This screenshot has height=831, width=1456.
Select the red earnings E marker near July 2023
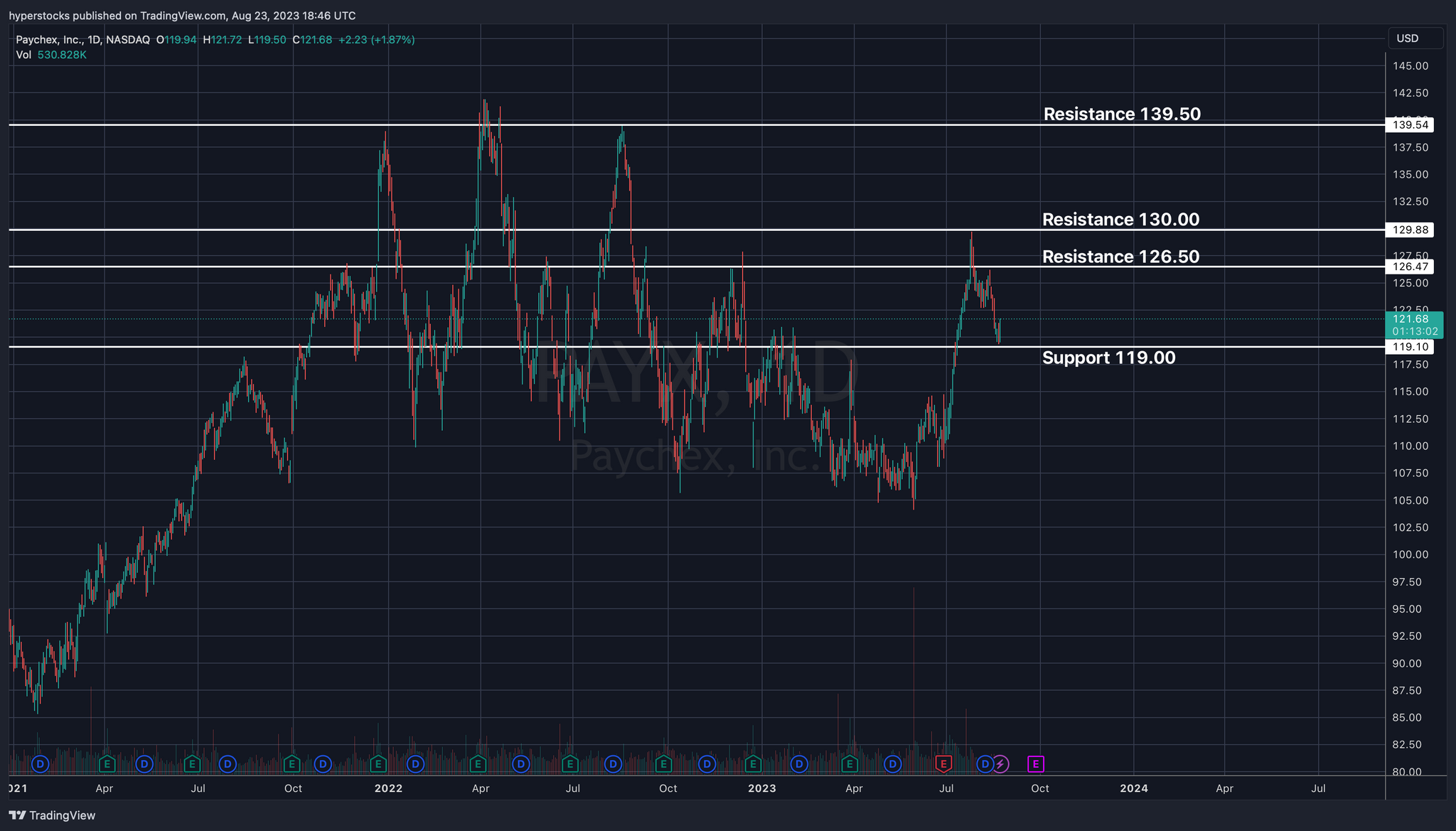tap(945, 764)
